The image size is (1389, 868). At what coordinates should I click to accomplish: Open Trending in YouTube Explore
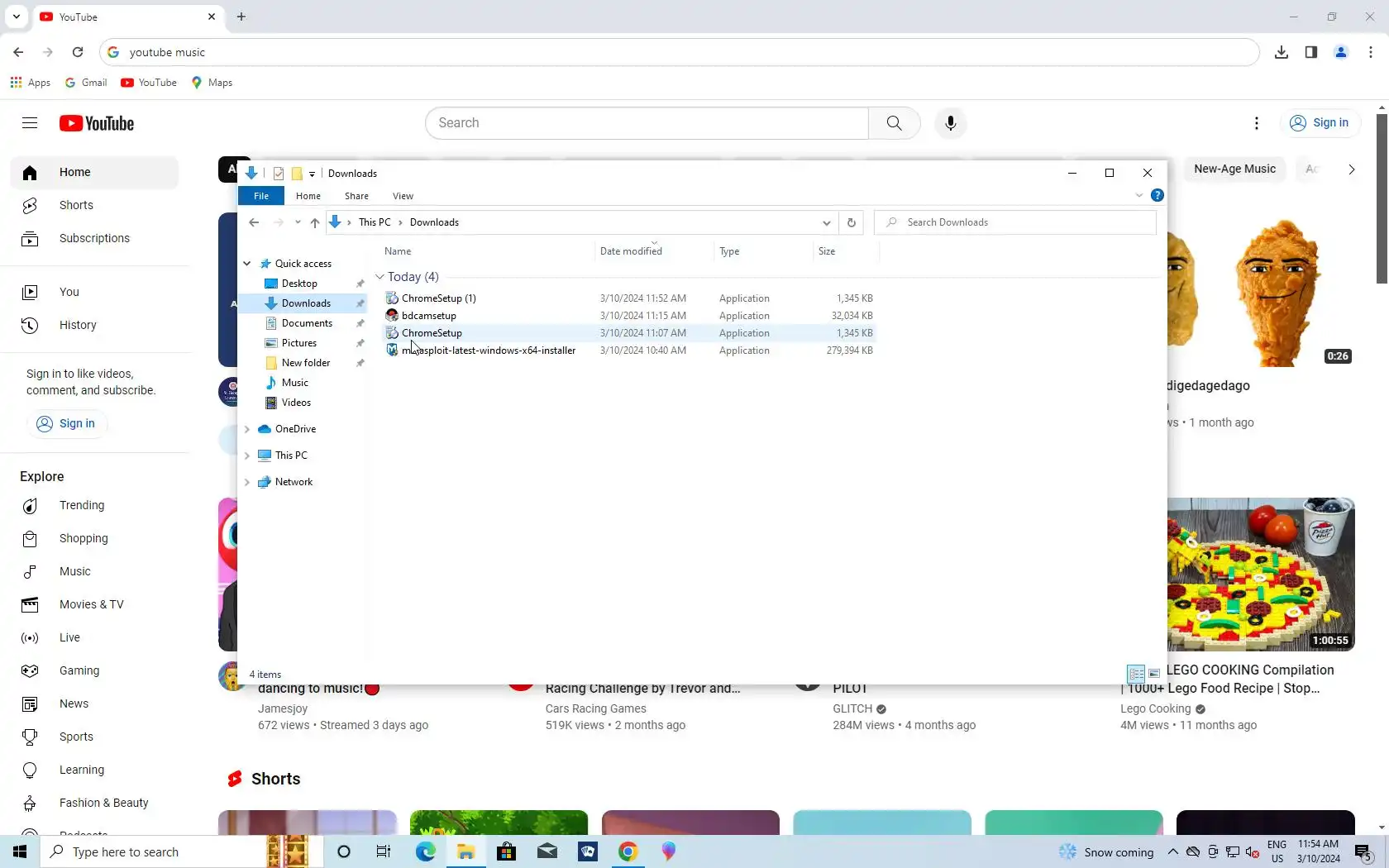pos(94,505)
